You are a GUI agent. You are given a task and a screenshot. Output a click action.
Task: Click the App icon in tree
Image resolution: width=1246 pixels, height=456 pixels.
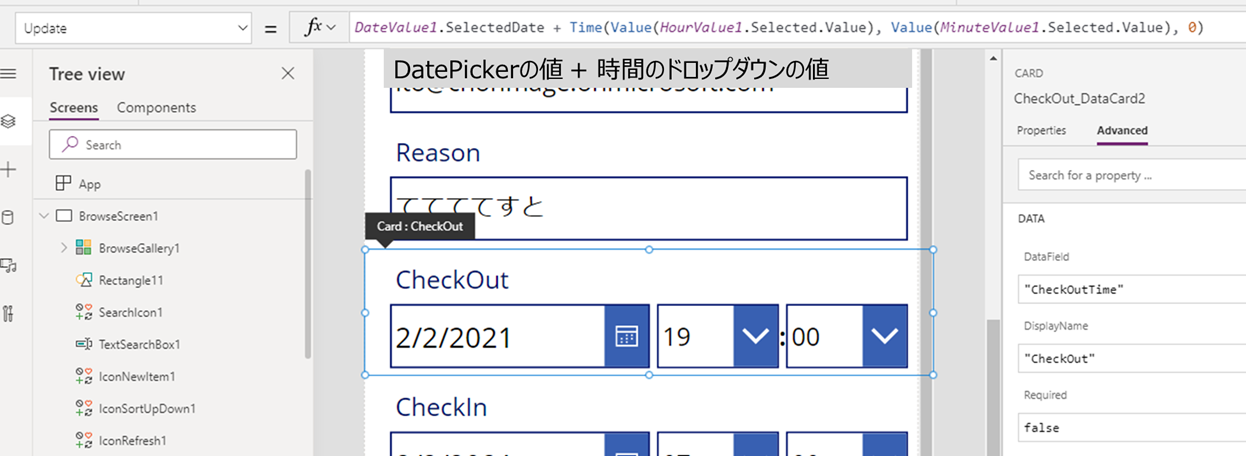coord(63,184)
